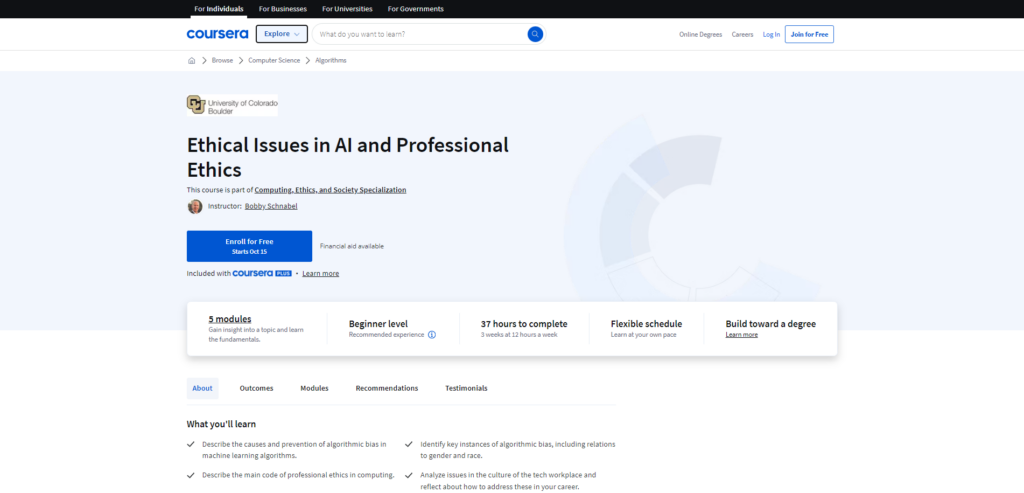1024x493 pixels.
Task: Switch to For Businesses tab
Action: click(283, 9)
